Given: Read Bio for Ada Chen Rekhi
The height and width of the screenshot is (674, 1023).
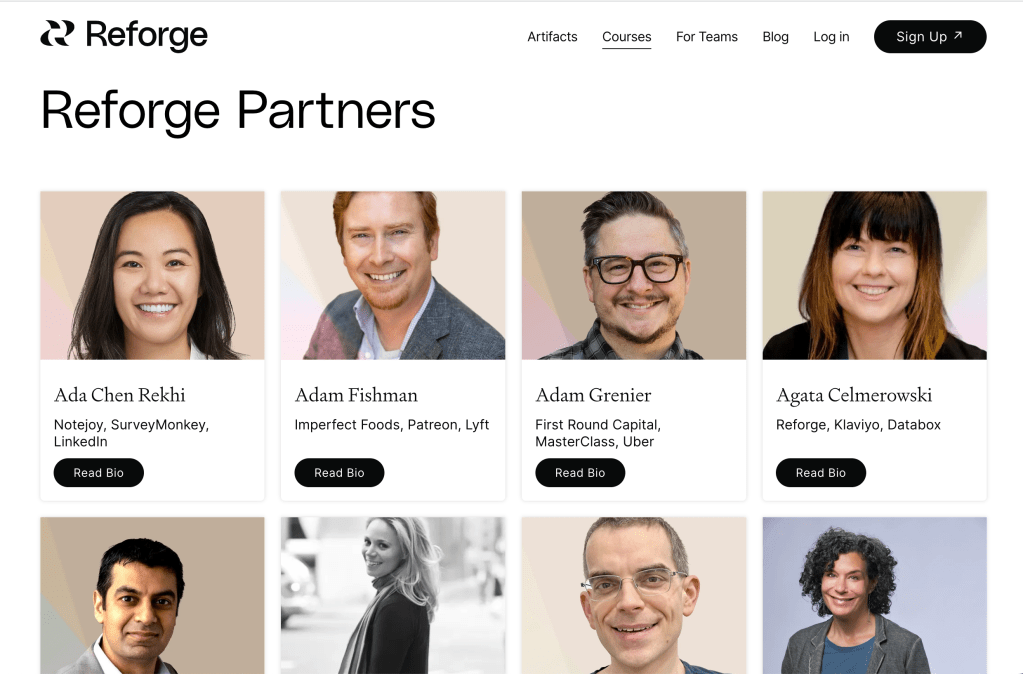Looking at the screenshot, I should [x=99, y=473].
